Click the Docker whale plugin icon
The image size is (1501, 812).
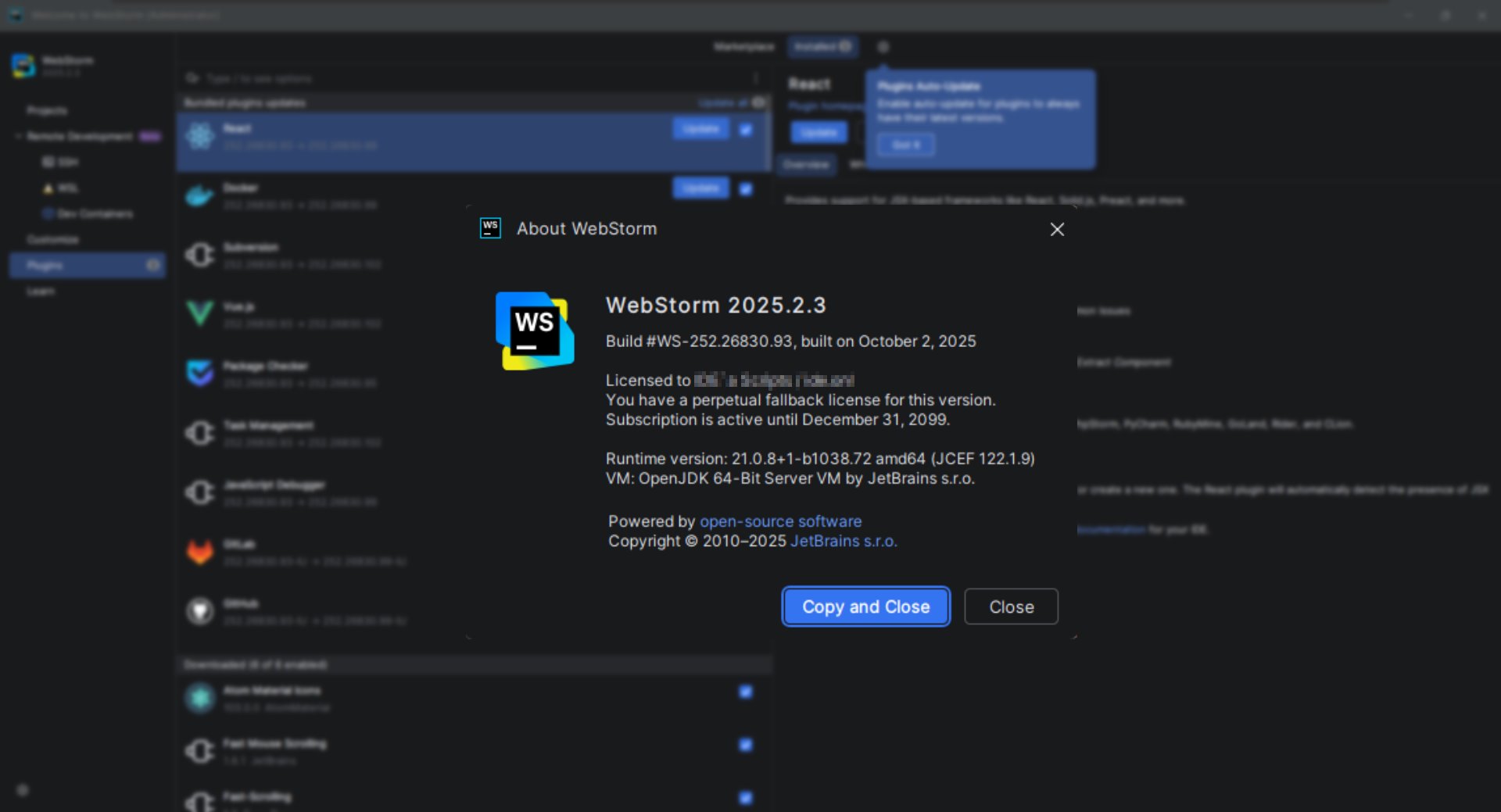point(200,195)
